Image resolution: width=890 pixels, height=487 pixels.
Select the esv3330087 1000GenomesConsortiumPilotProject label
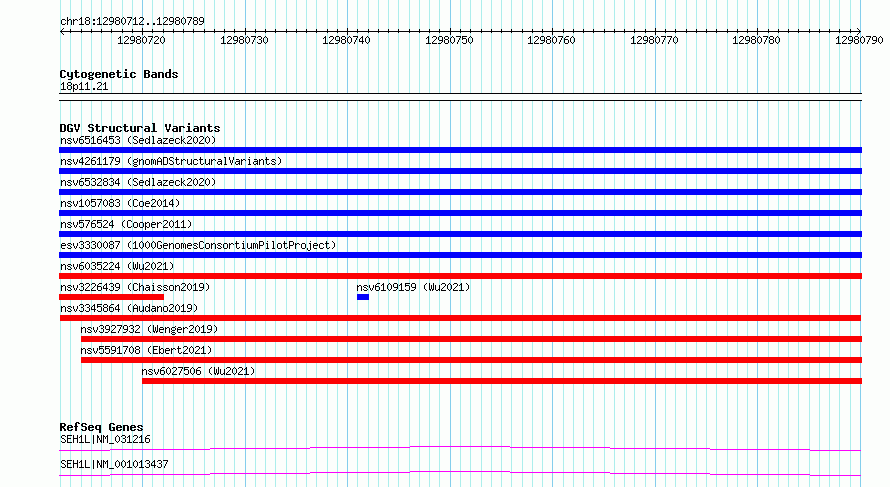click(198, 245)
